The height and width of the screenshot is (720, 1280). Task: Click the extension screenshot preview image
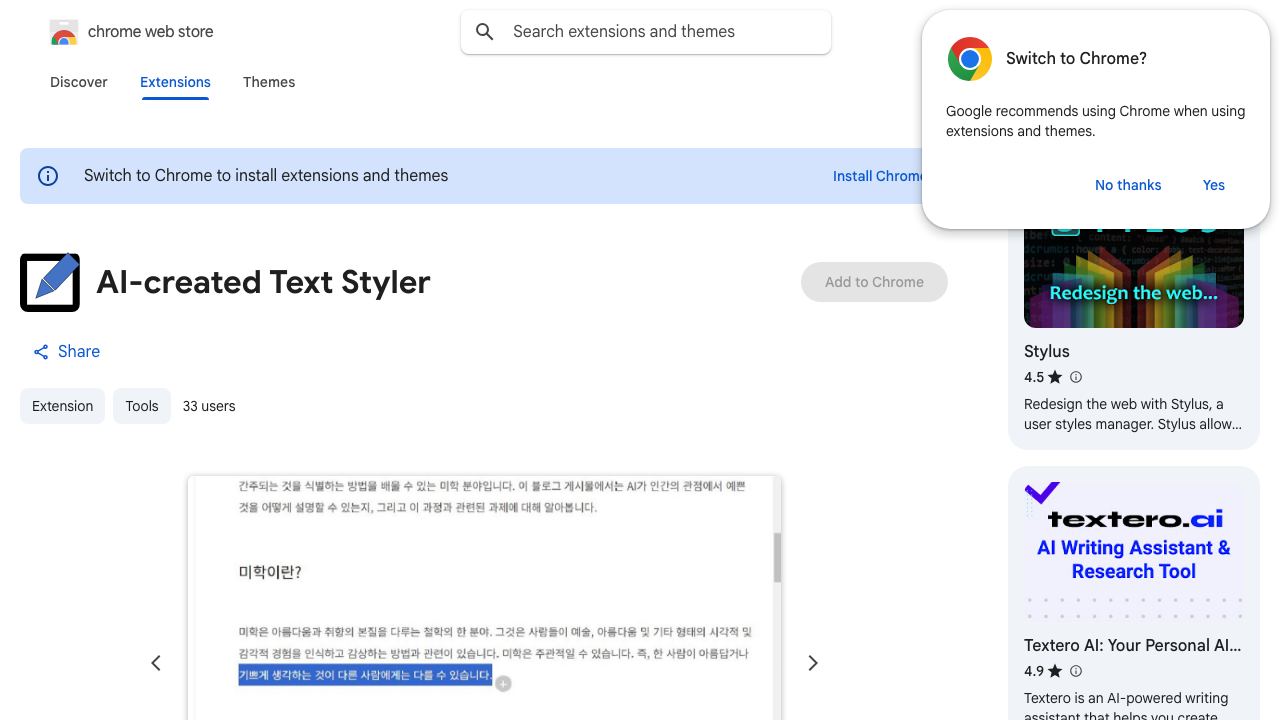pyautogui.click(x=484, y=598)
